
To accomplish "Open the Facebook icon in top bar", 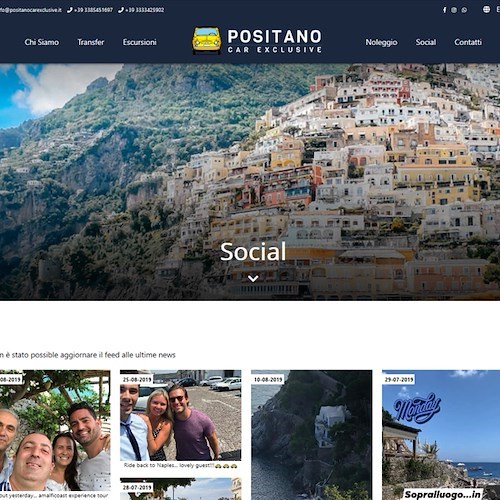I will click(x=444, y=10).
